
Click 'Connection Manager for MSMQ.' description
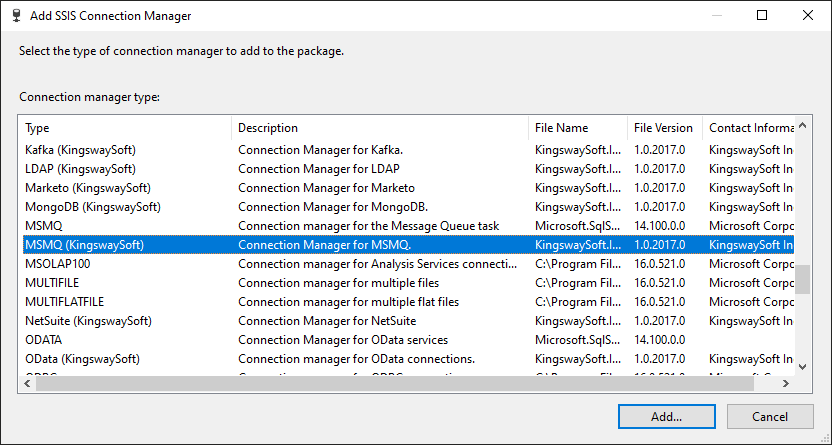click(325, 245)
